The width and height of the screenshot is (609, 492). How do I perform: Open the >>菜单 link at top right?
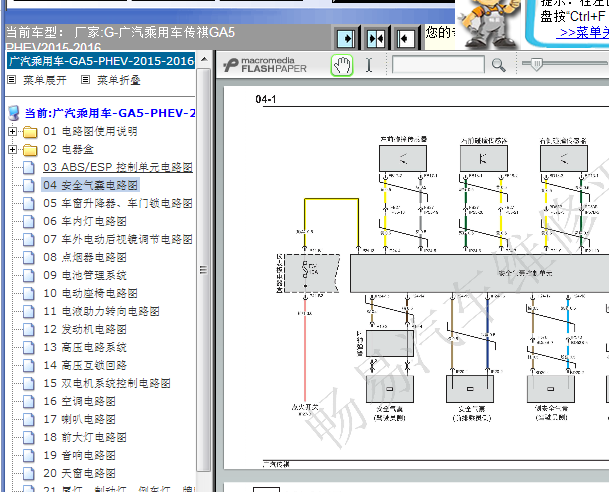583,33
